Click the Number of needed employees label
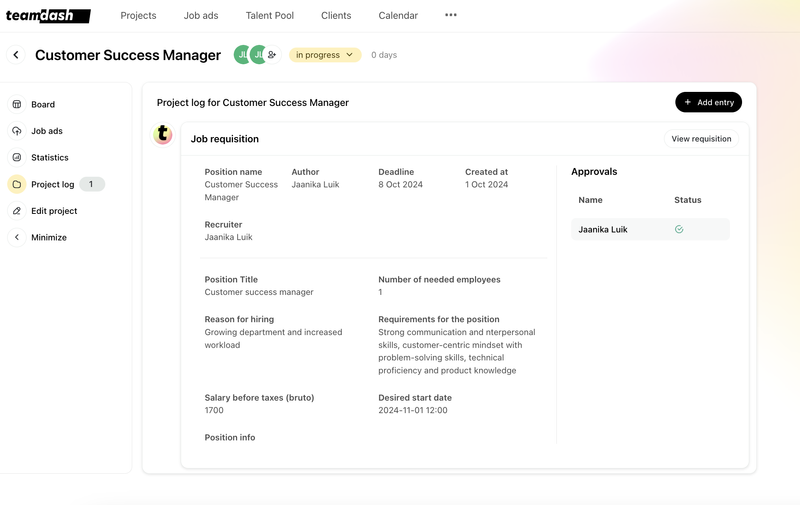The height and width of the screenshot is (505, 800). (439, 280)
